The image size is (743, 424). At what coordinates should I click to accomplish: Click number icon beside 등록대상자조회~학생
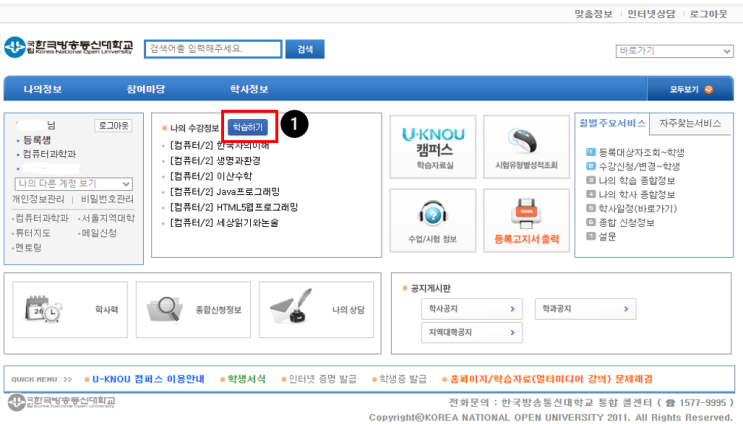point(590,152)
